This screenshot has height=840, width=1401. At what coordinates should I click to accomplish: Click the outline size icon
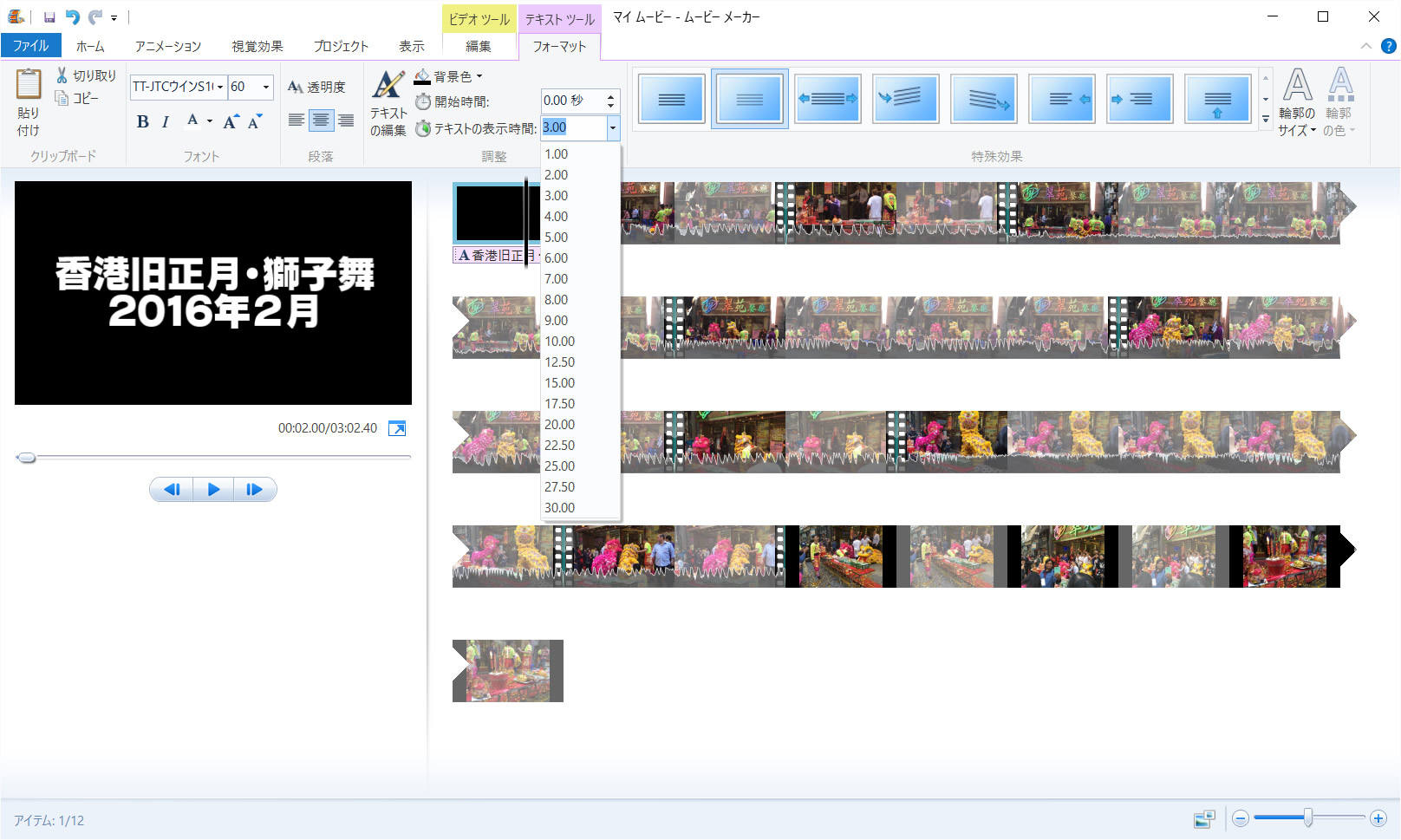(1297, 87)
